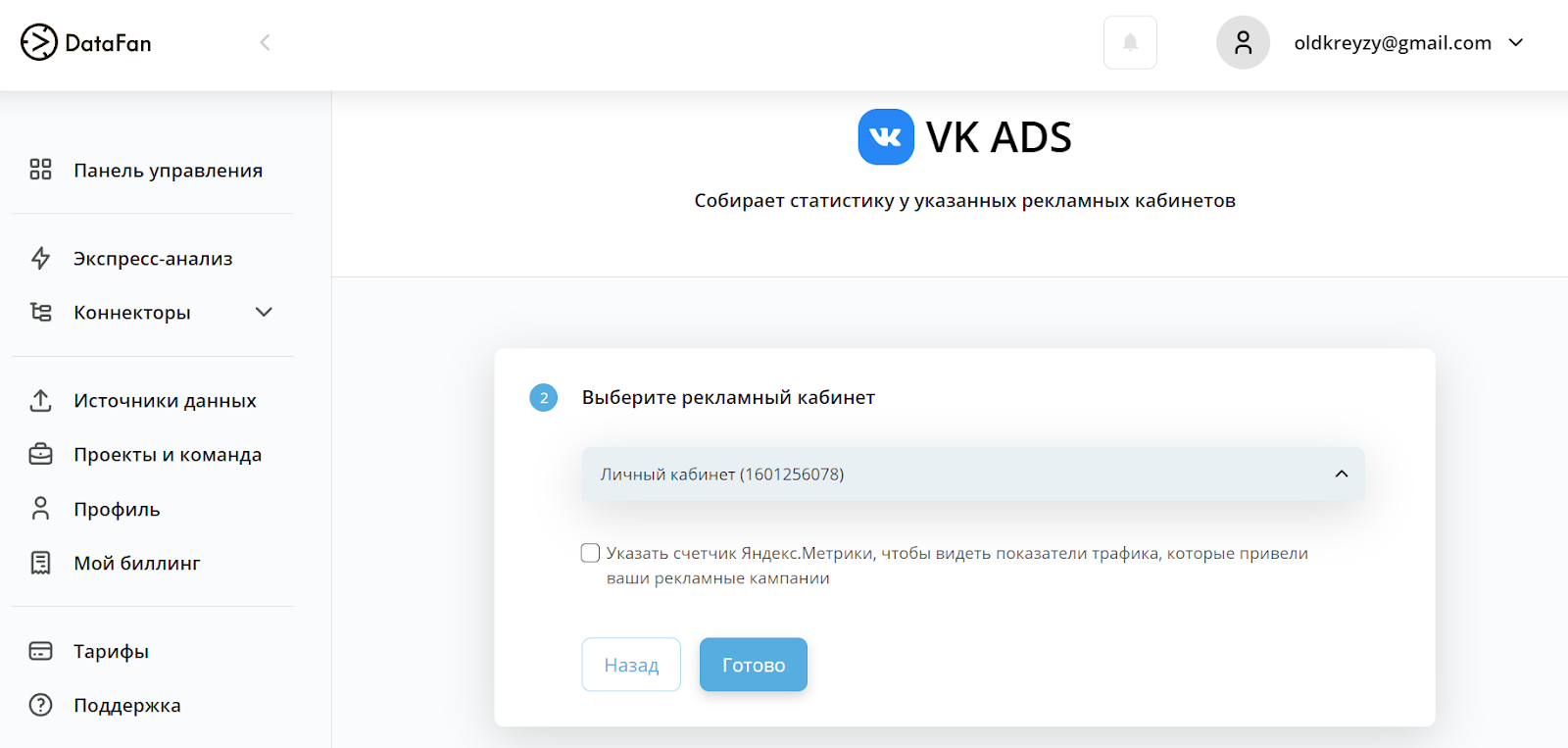The width and height of the screenshot is (1568, 748).
Task: Click the VK ADS logo
Action: [885, 137]
